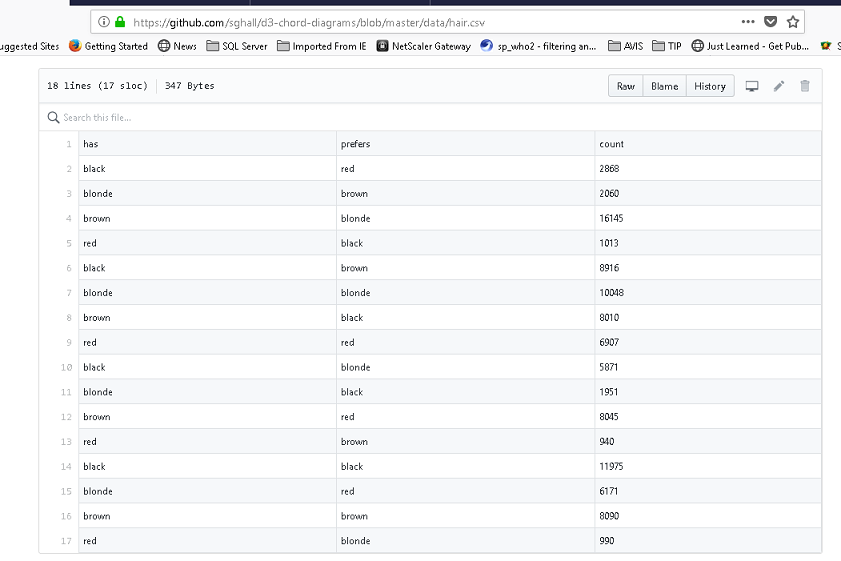
Task: Open the Getting Started Firefox bookmark
Action: point(109,46)
